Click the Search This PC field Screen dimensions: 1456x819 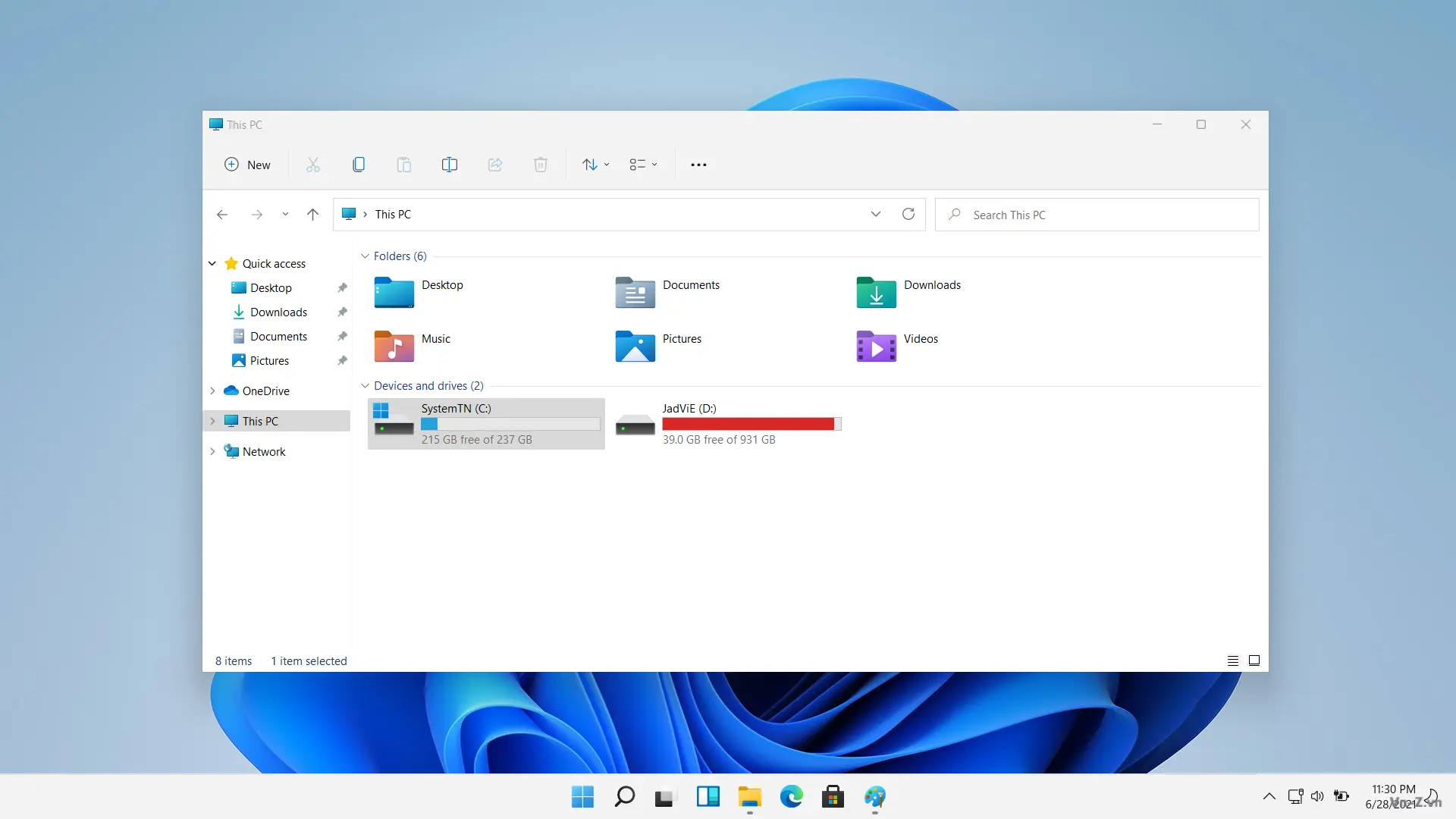coord(1097,215)
